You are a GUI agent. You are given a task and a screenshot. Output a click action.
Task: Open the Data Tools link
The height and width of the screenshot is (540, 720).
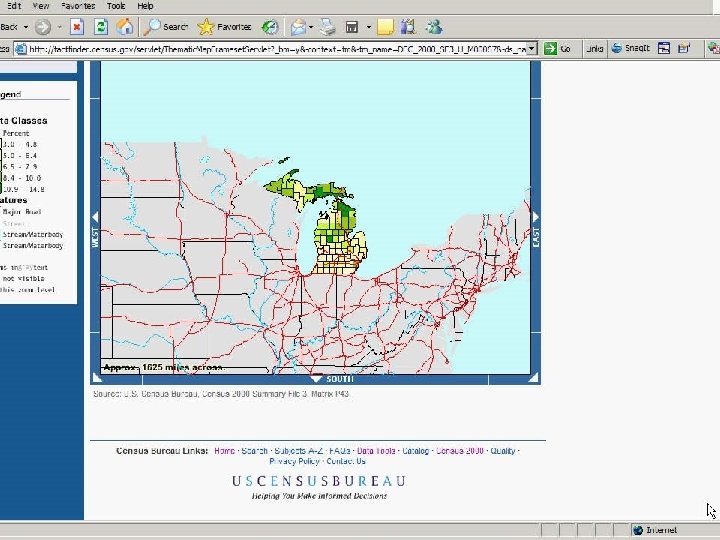click(376, 451)
